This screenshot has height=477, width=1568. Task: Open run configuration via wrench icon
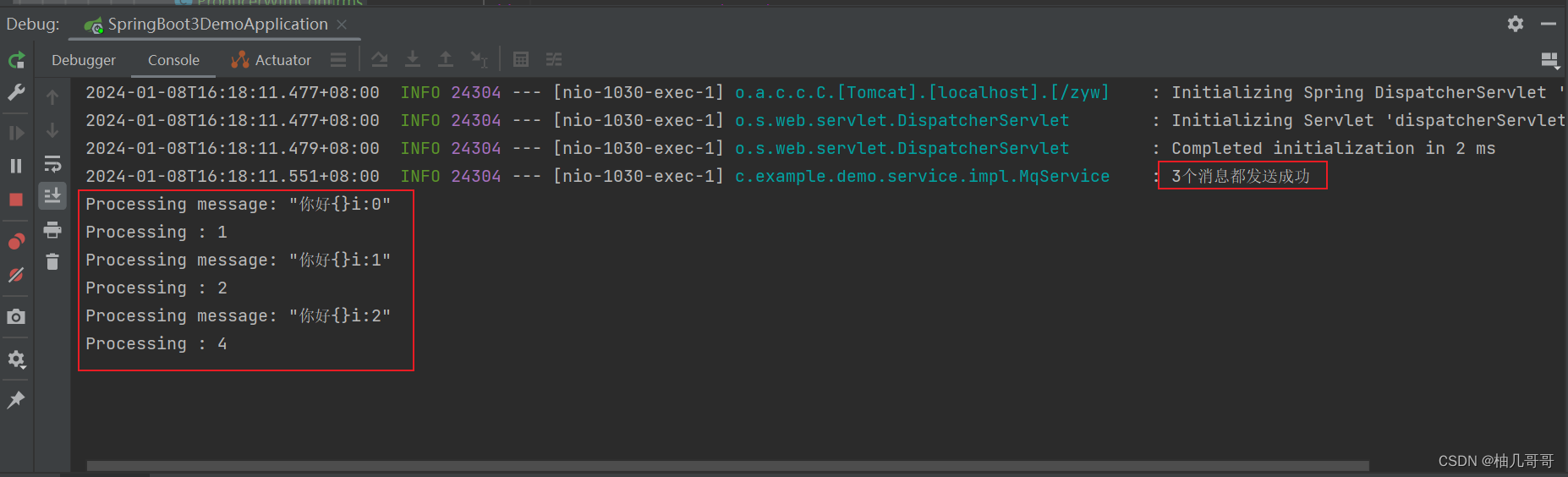pos(16,92)
